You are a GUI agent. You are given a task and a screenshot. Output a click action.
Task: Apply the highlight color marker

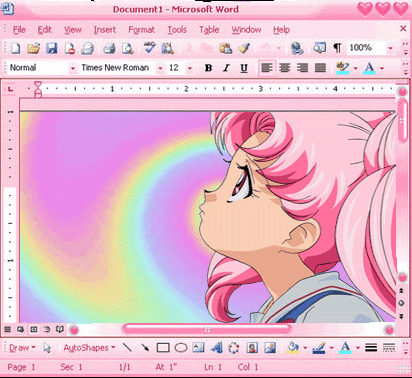click(x=343, y=68)
